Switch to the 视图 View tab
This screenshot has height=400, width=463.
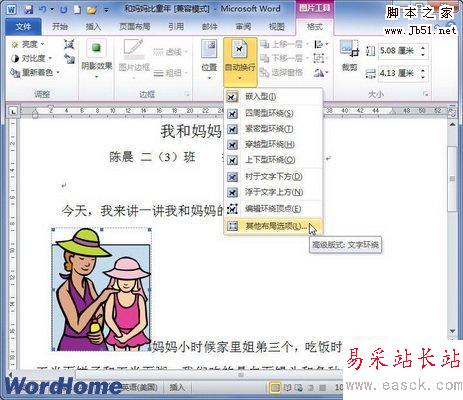(277, 27)
